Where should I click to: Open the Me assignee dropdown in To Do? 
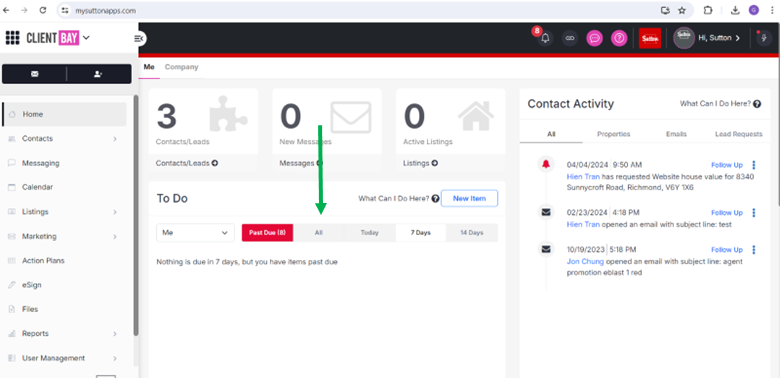tap(195, 233)
